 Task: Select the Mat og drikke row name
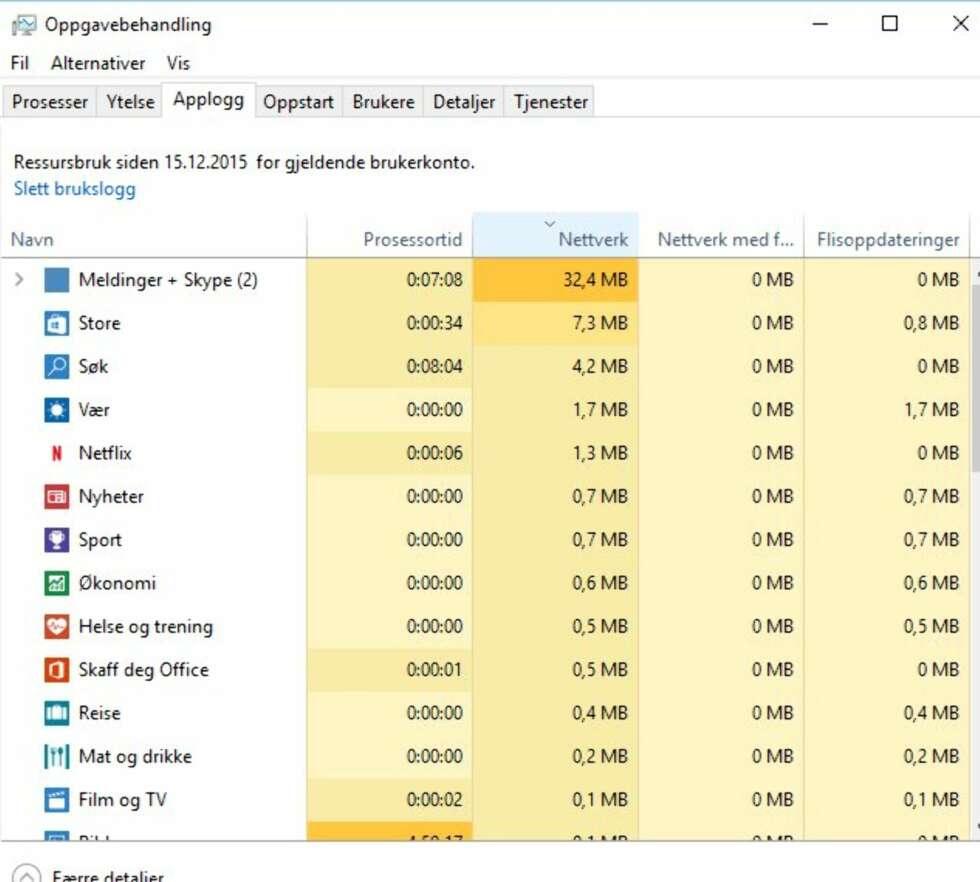tap(135, 756)
